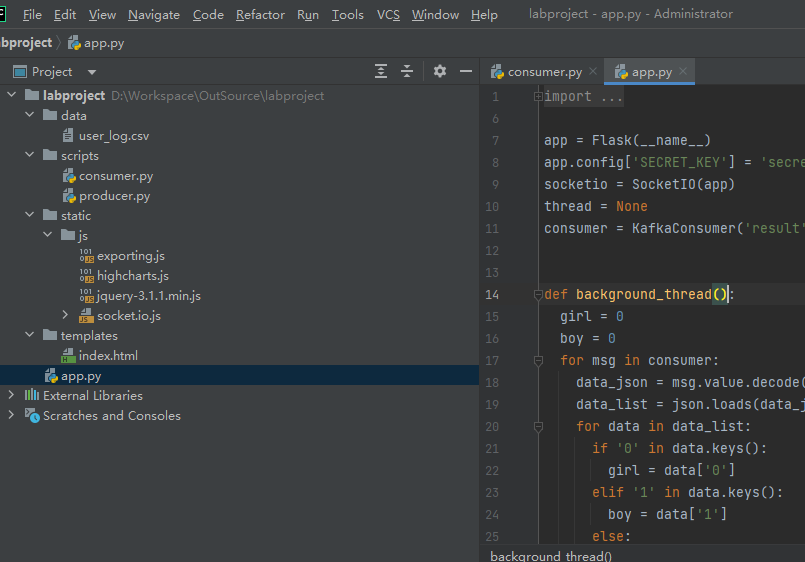Viewport: 805px width, 562px height.
Task: Open Project panel settings gear
Action: [439, 71]
